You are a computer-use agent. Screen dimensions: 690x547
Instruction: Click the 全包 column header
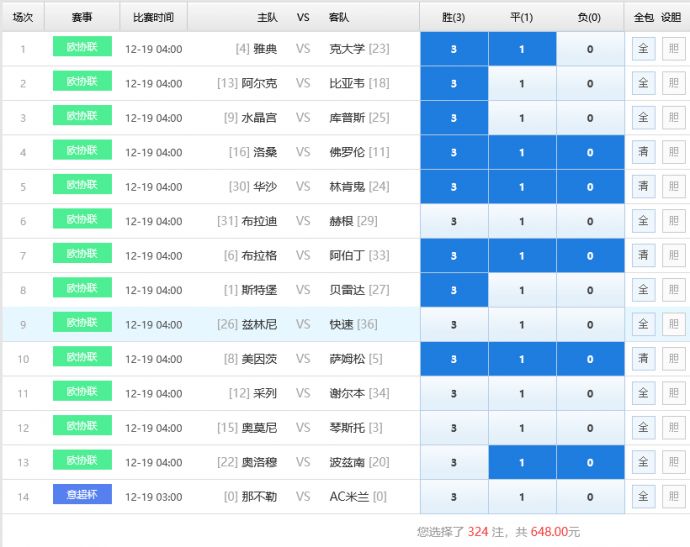(x=643, y=18)
